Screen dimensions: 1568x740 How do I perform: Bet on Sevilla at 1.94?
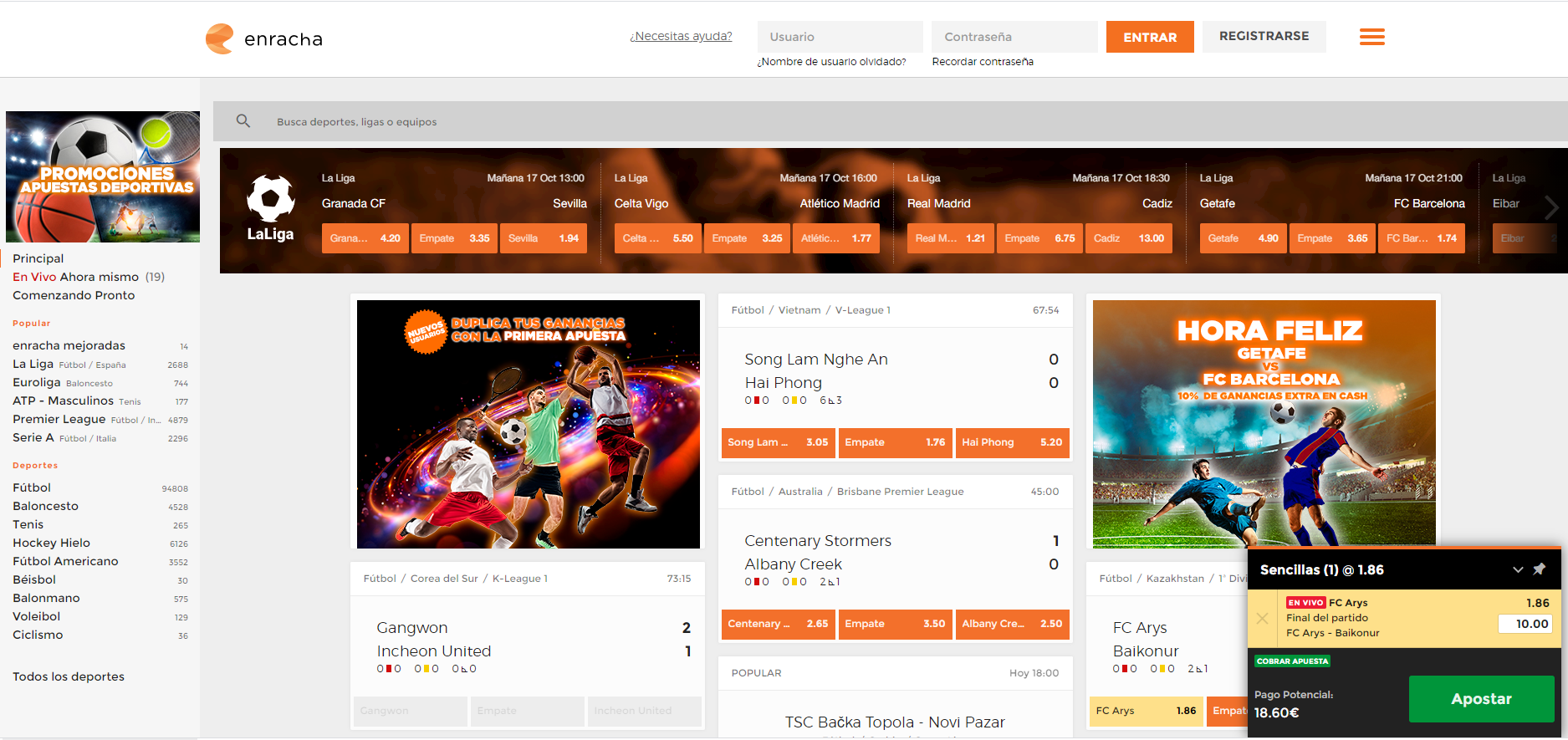click(x=544, y=238)
